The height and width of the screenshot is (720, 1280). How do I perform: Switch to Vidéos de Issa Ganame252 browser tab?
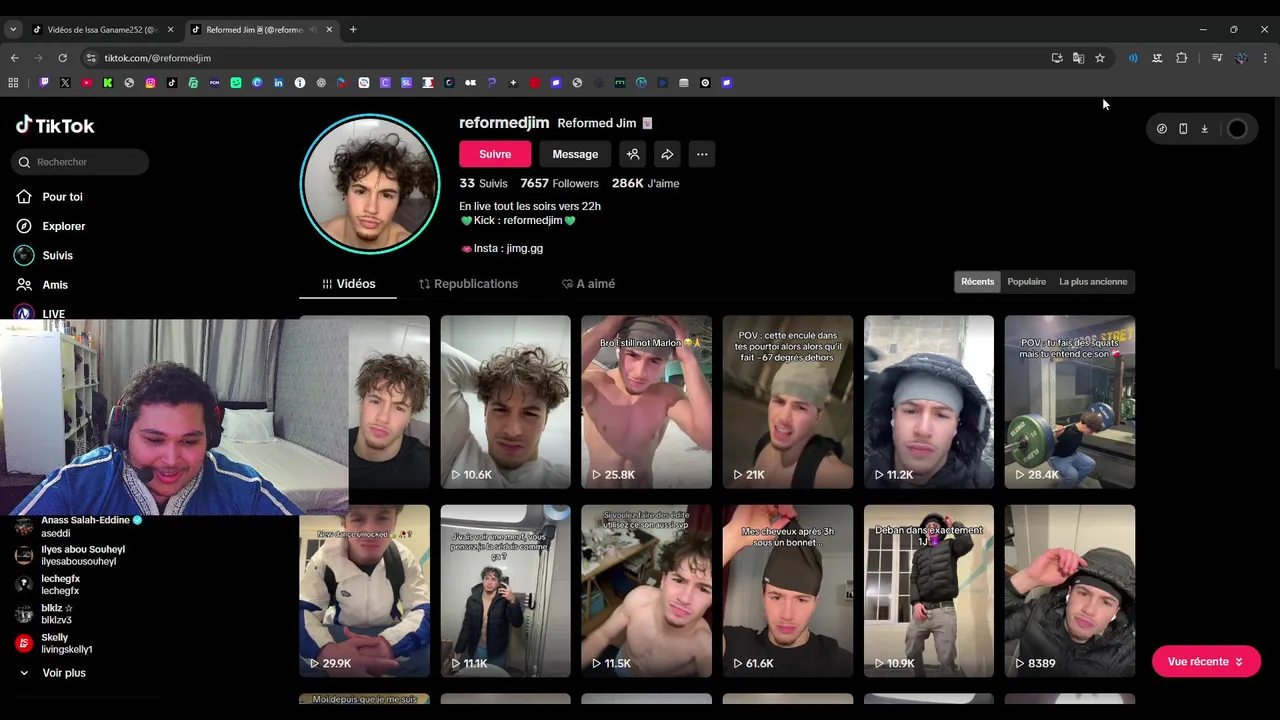tap(103, 30)
